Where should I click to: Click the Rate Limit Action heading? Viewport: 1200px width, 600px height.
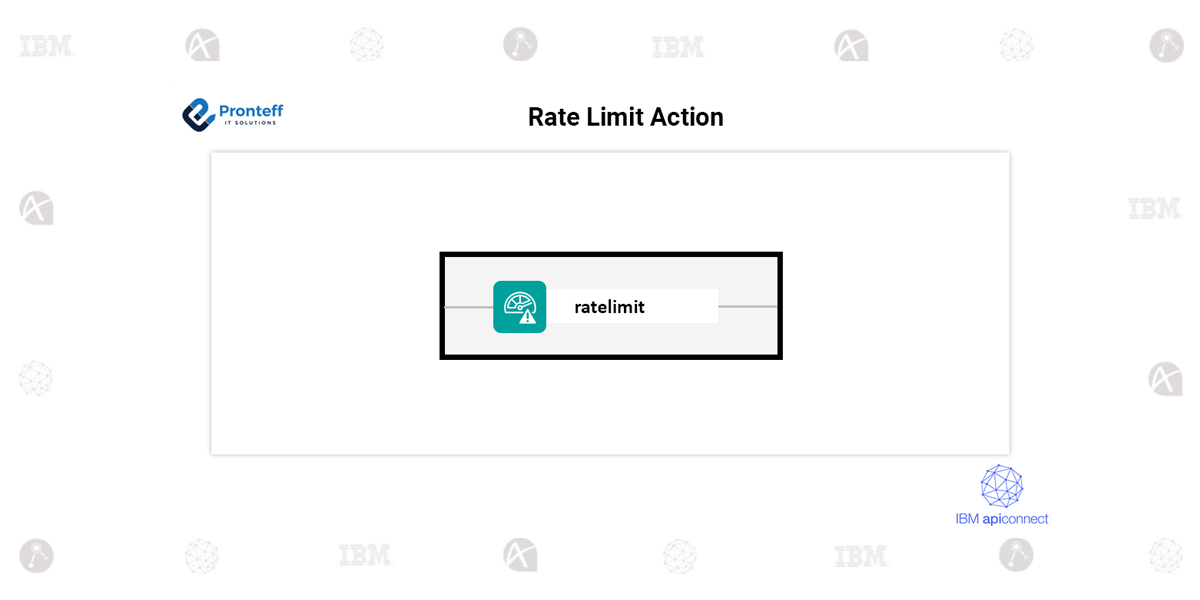[625, 117]
